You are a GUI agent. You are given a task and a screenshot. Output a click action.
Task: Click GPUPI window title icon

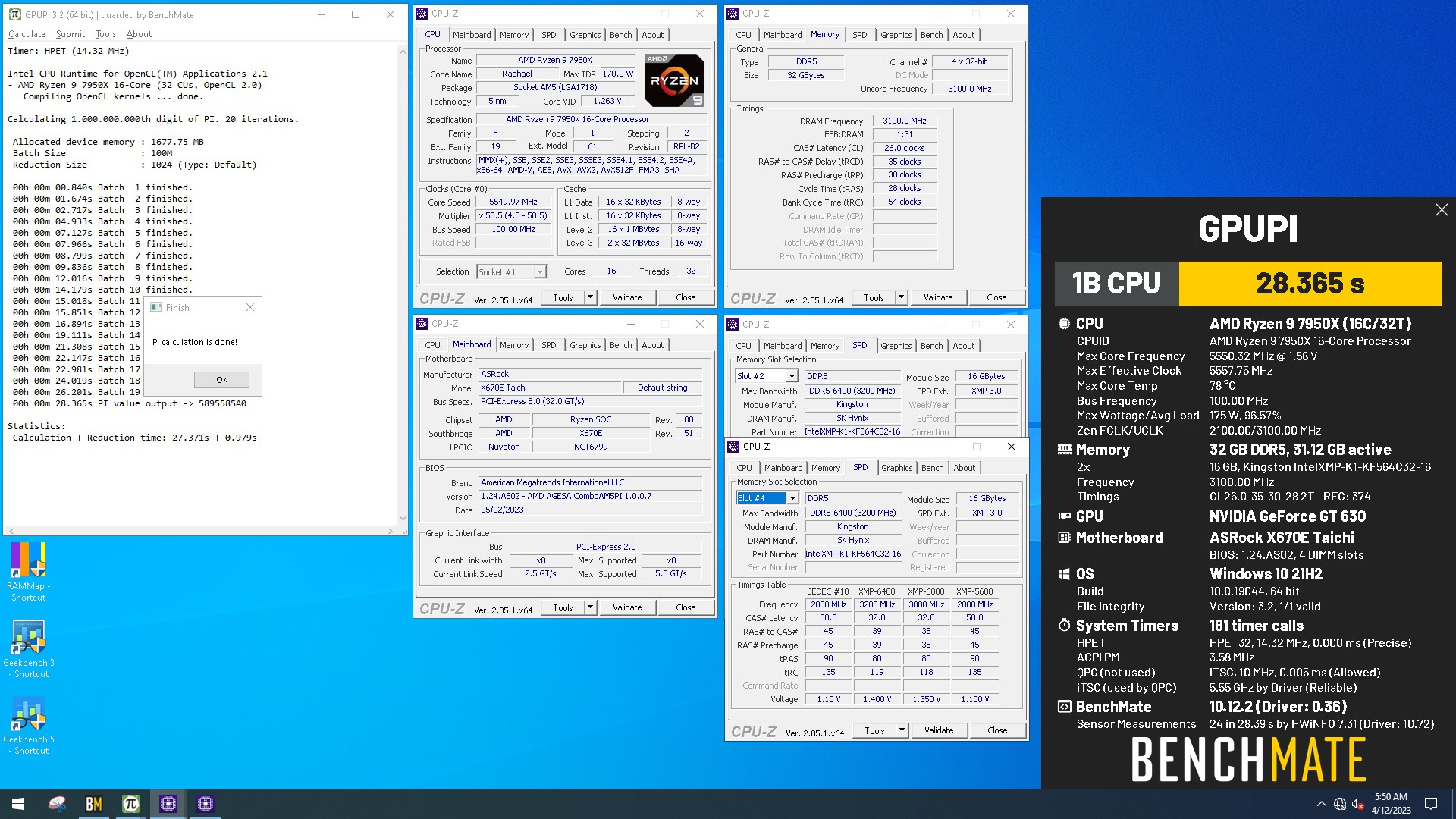pyautogui.click(x=15, y=14)
